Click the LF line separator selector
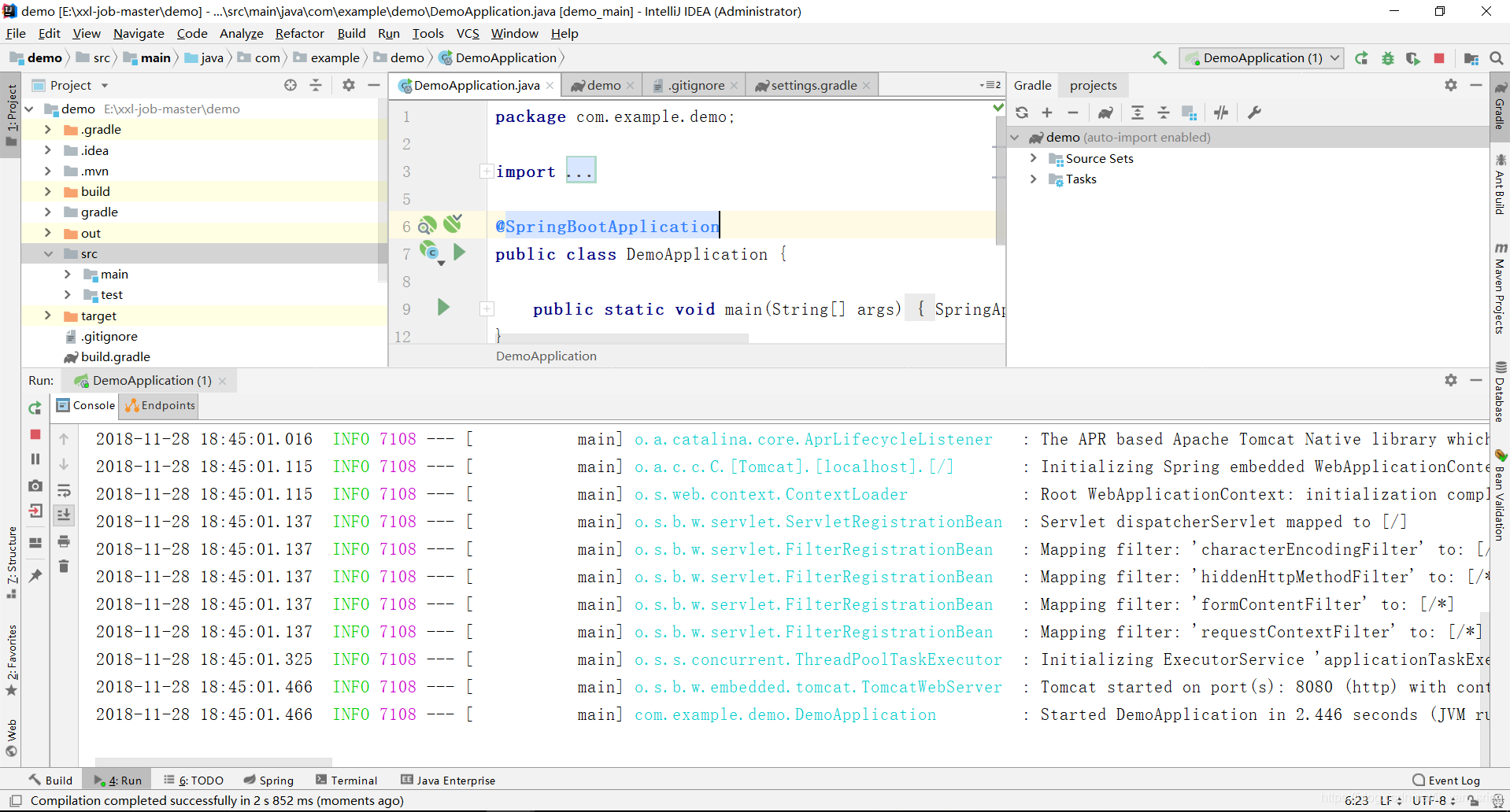 coord(1390,800)
